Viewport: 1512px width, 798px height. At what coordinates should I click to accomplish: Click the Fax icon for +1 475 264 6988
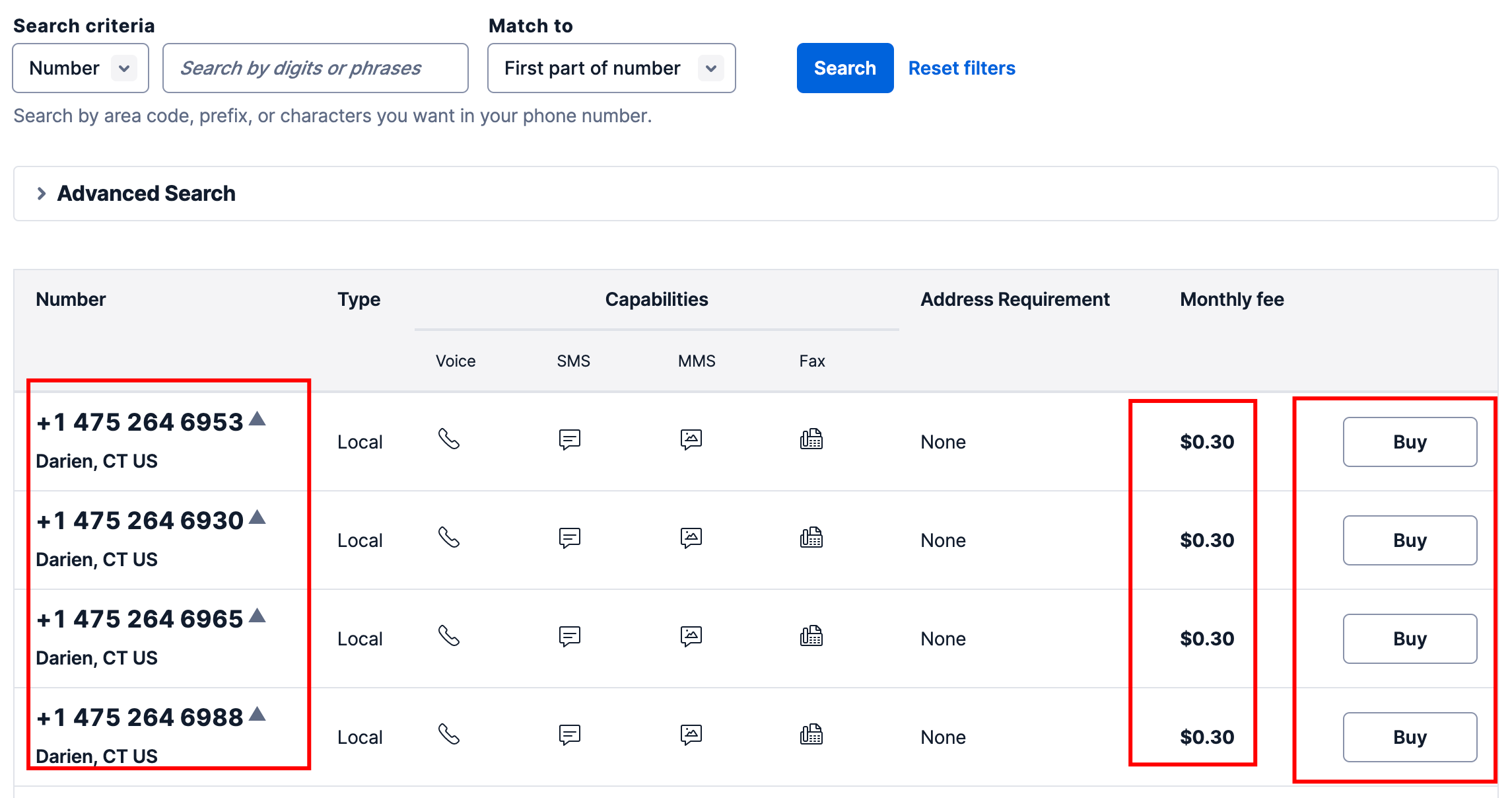click(811, 735)
